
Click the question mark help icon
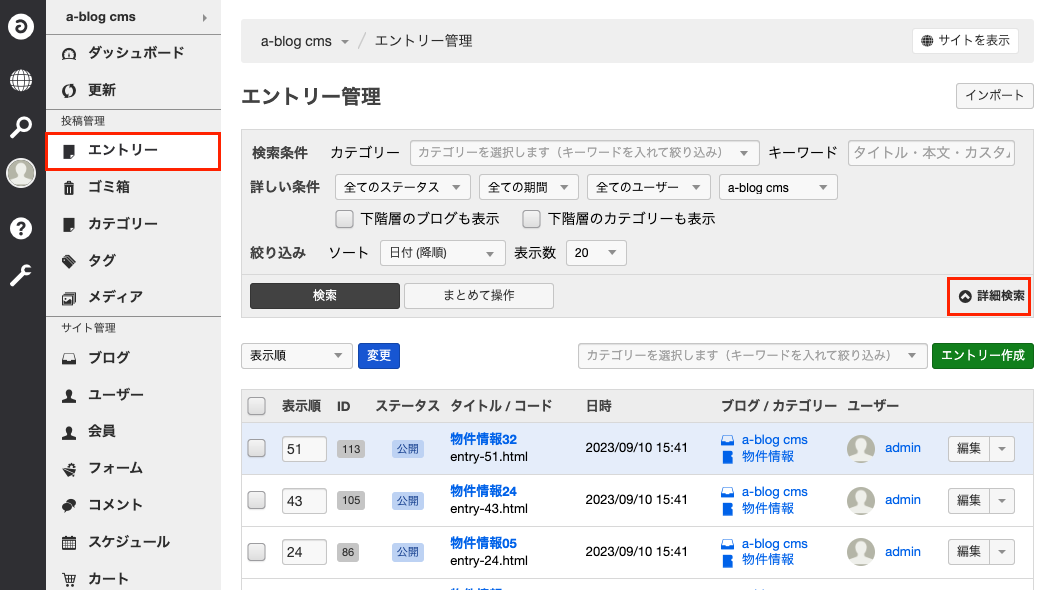[21, 228]
